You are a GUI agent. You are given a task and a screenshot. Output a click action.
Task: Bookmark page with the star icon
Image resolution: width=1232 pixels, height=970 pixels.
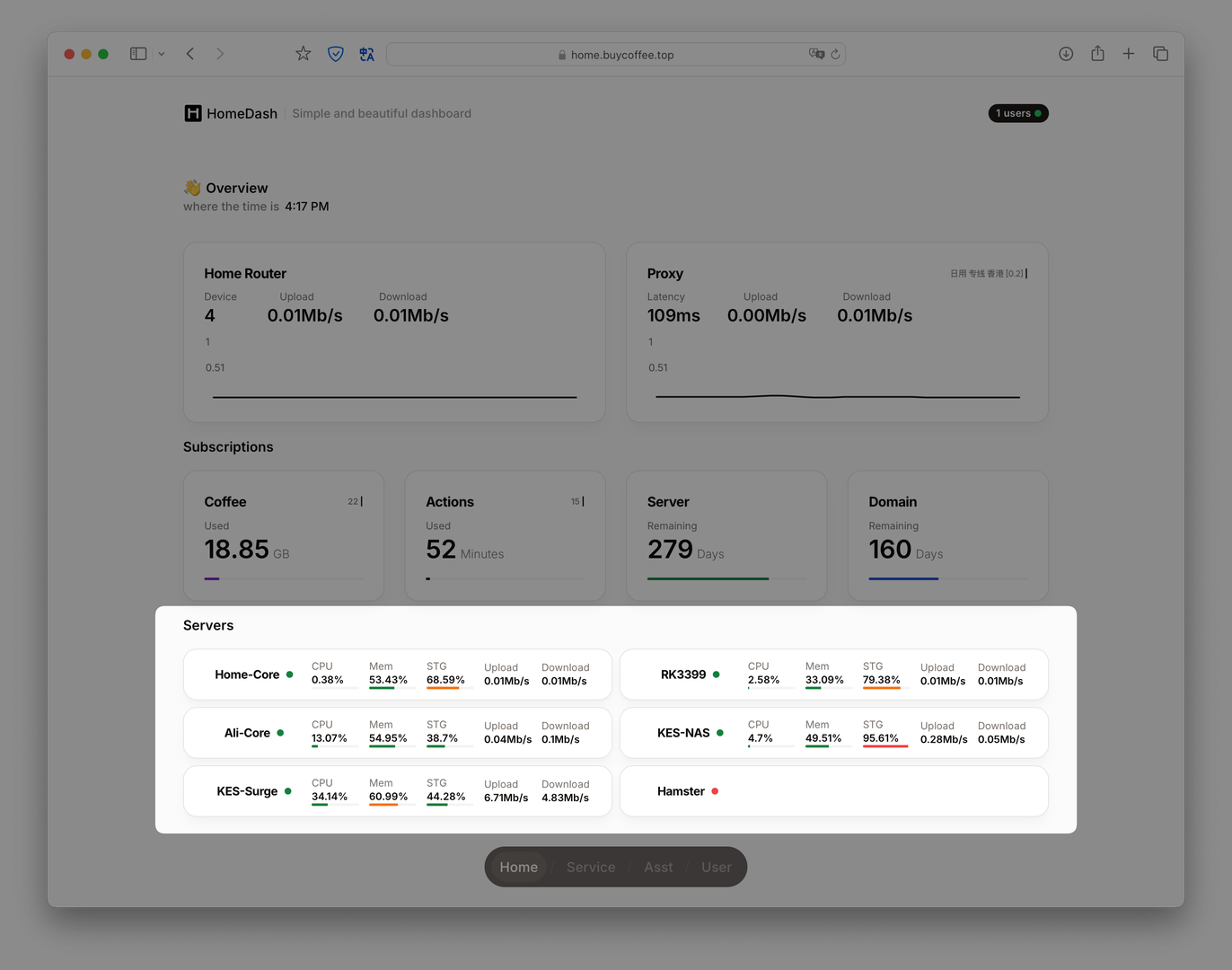[x=304, y=54]
